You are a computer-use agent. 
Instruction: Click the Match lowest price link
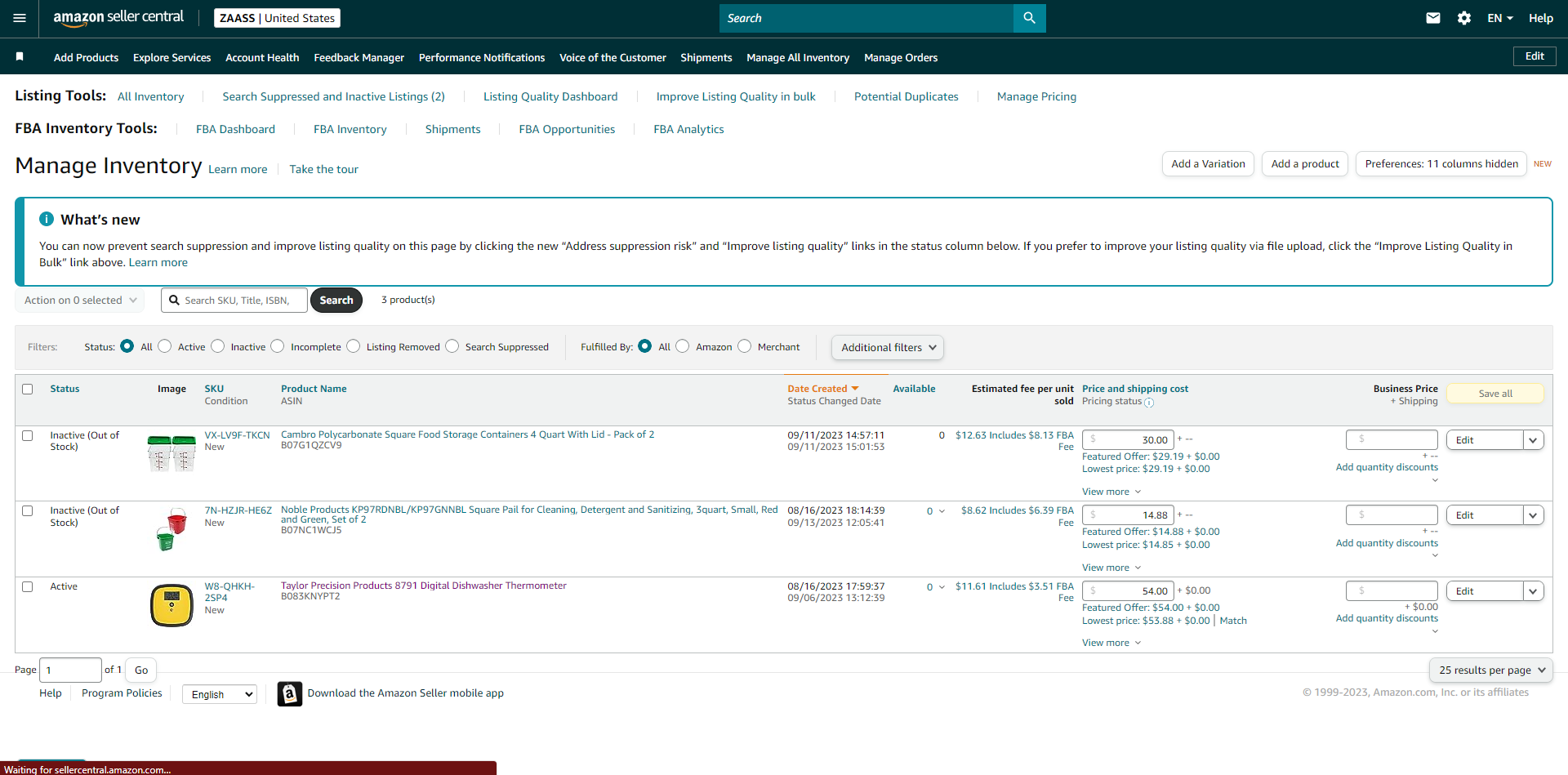1233,621
